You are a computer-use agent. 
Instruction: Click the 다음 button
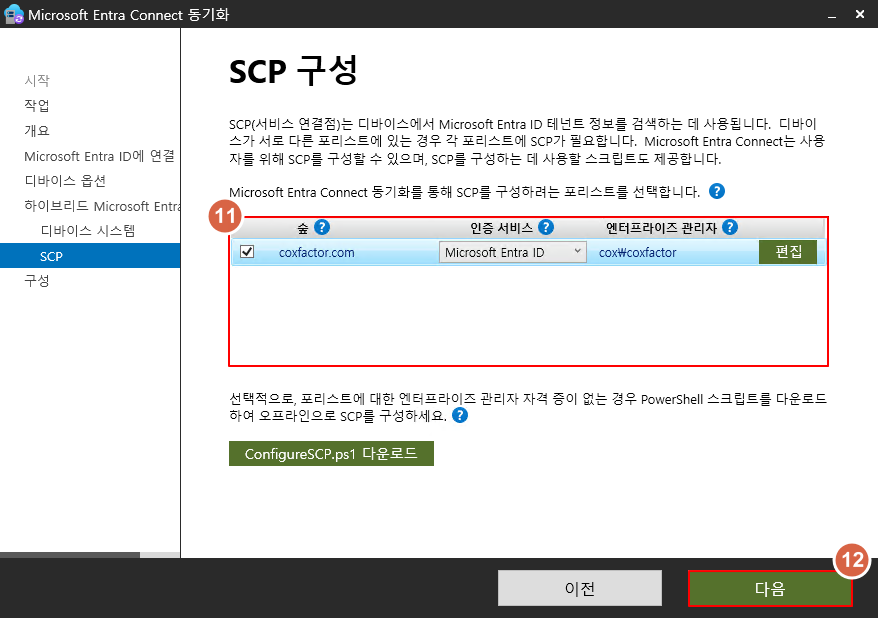(770, 588)
